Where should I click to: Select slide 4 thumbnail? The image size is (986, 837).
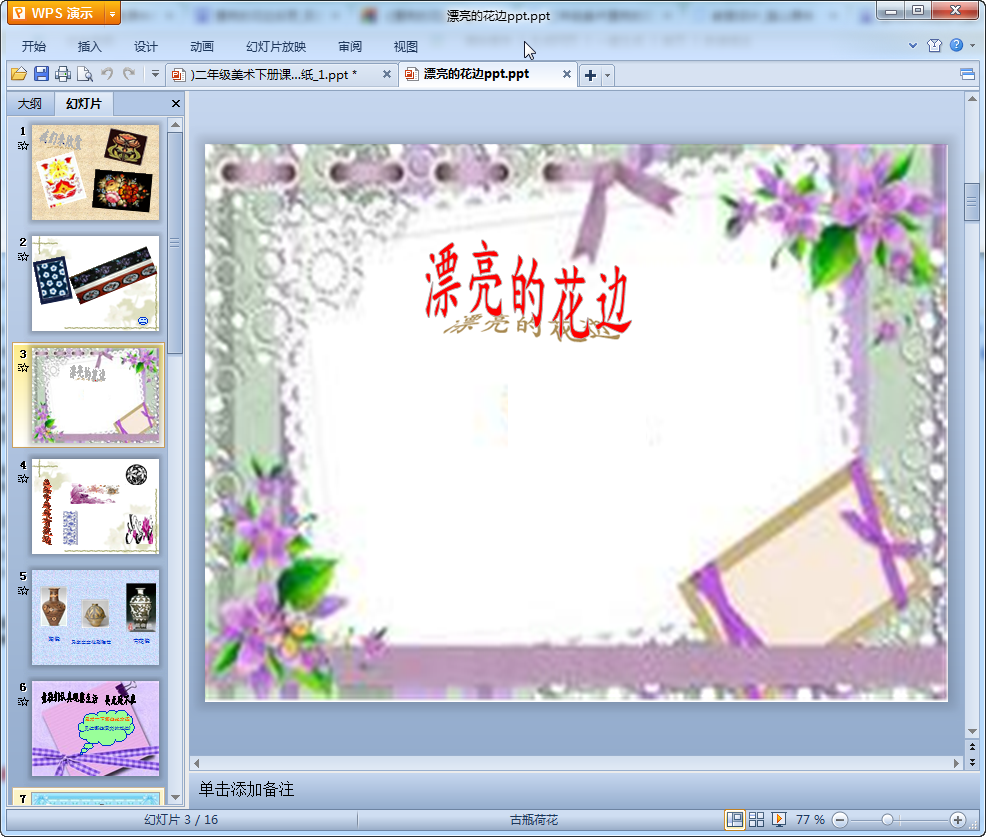[x=95, y=506]
